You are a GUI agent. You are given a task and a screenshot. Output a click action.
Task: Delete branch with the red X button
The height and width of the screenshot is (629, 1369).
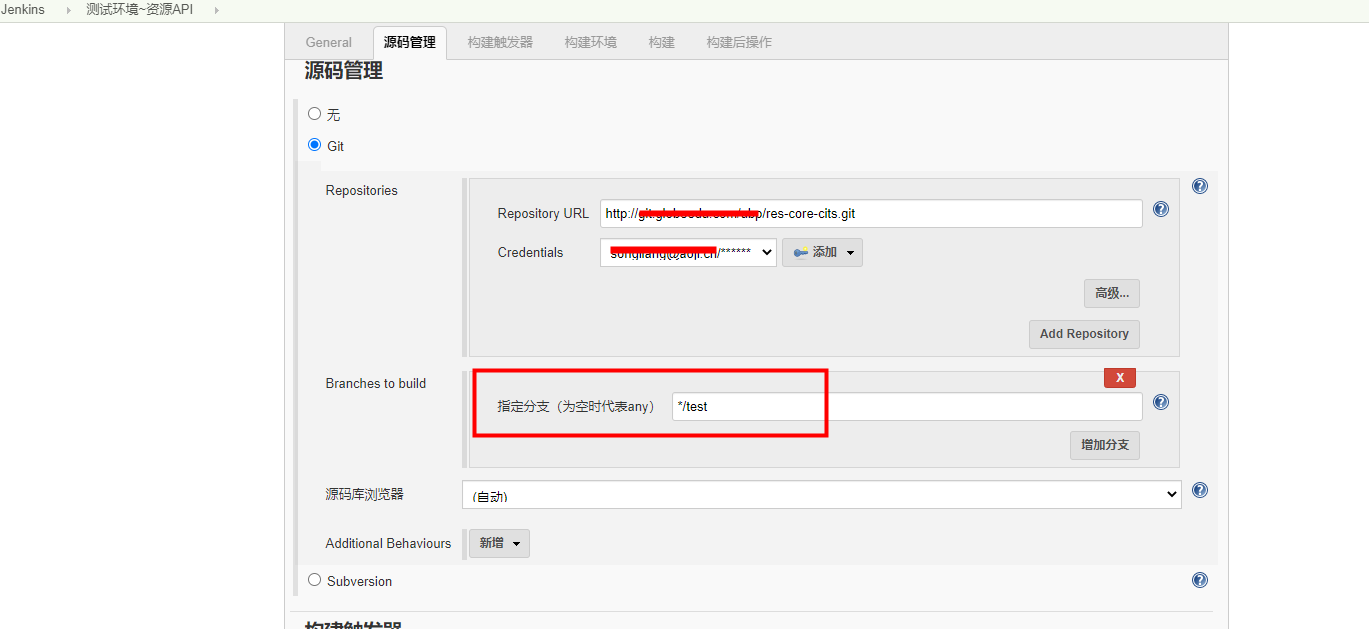click(x=1120, y=377)
